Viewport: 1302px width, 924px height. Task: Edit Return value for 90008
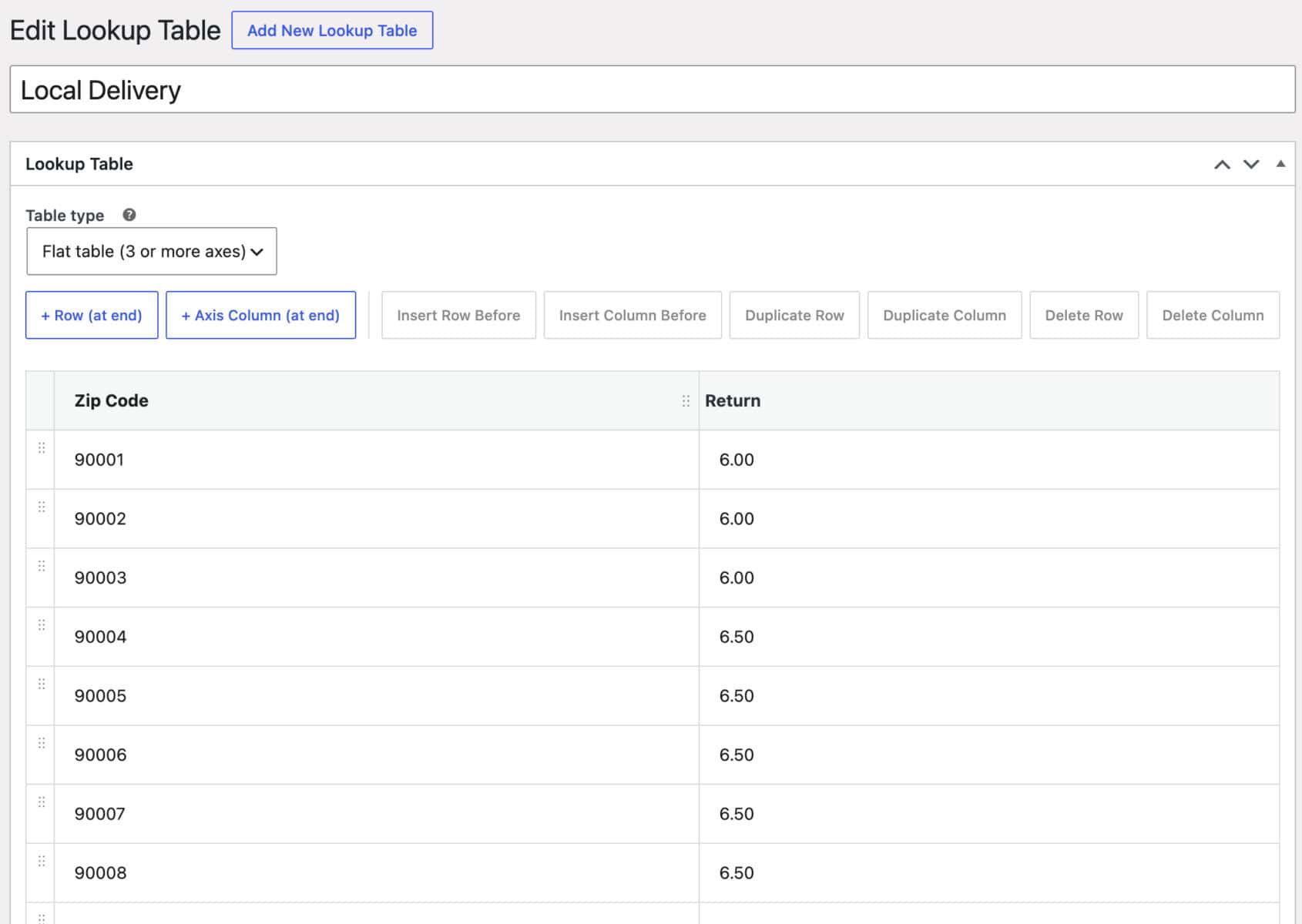pos(989,873)
